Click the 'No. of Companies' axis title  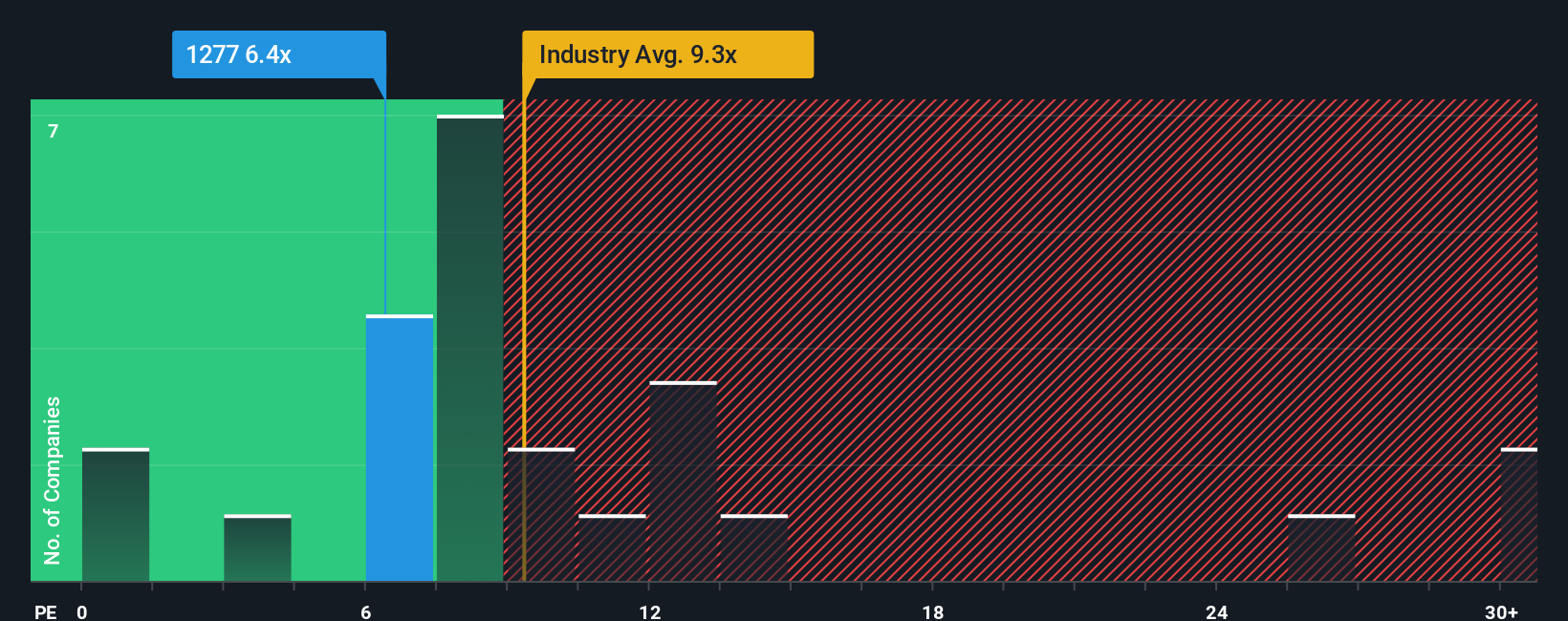[x=53, y=481]
